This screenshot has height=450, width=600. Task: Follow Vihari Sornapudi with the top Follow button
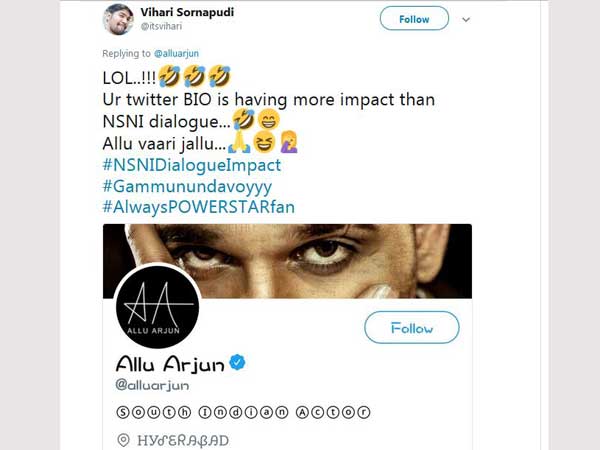[412, 19]
